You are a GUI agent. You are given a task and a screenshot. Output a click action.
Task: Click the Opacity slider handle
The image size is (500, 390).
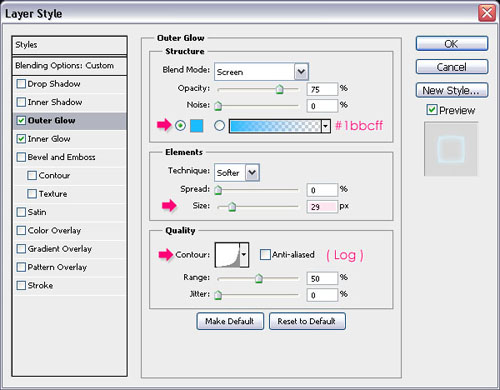pyautogui.click(x=280, y=90)
